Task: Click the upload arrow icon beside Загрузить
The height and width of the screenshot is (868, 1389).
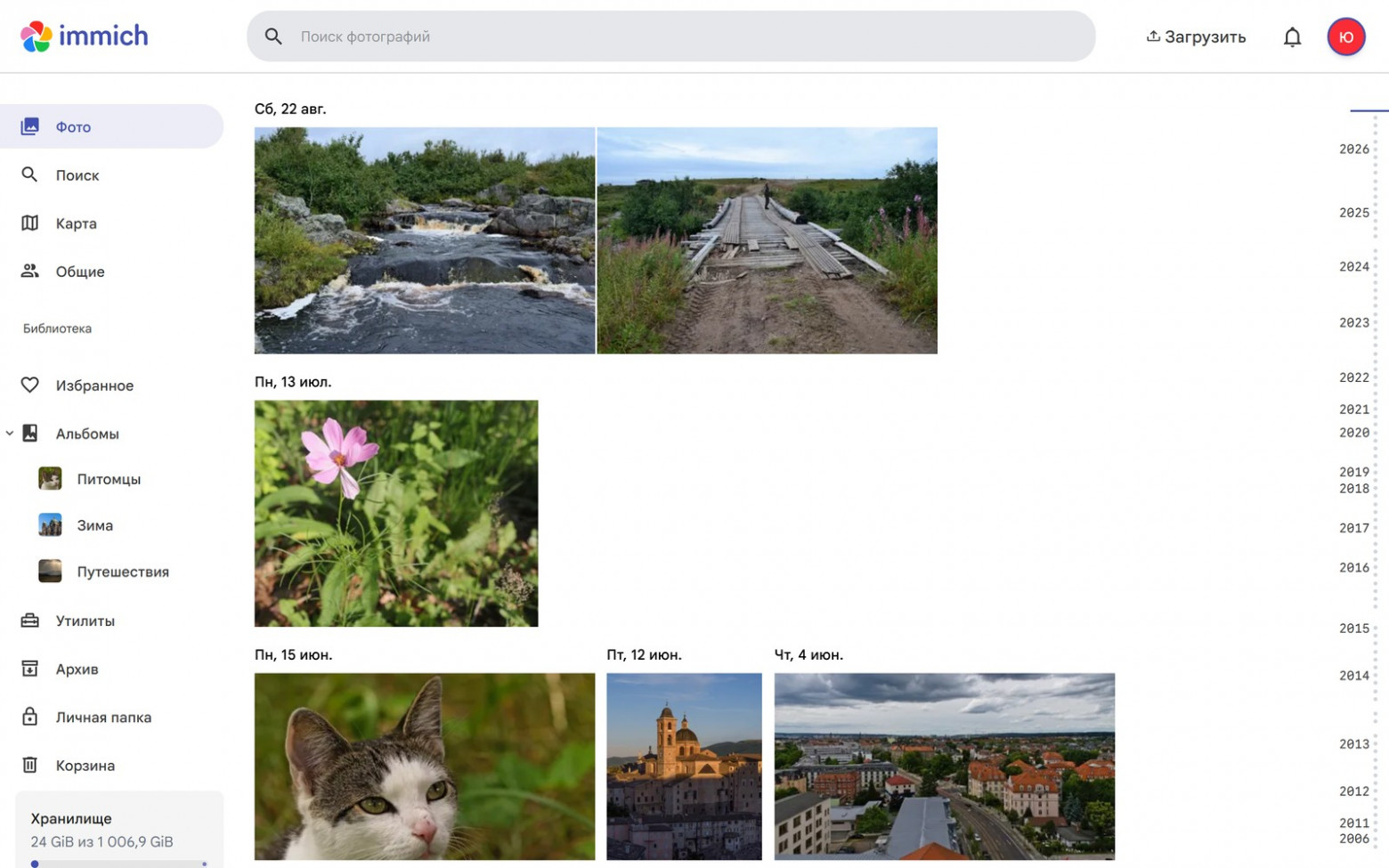Action: 1153,36
